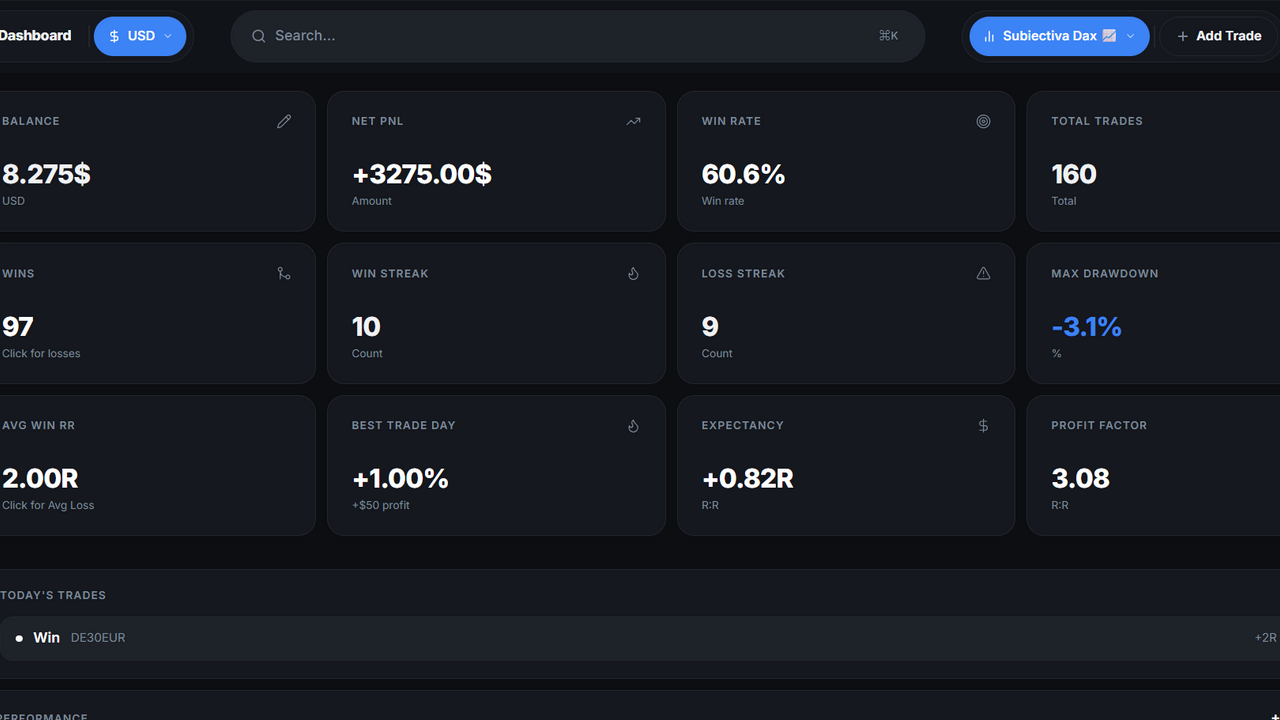The height and width of the screenshot is (720, 1280).
Task: Click the plus icon in Add Trade
Action: tap(1183, 36)
